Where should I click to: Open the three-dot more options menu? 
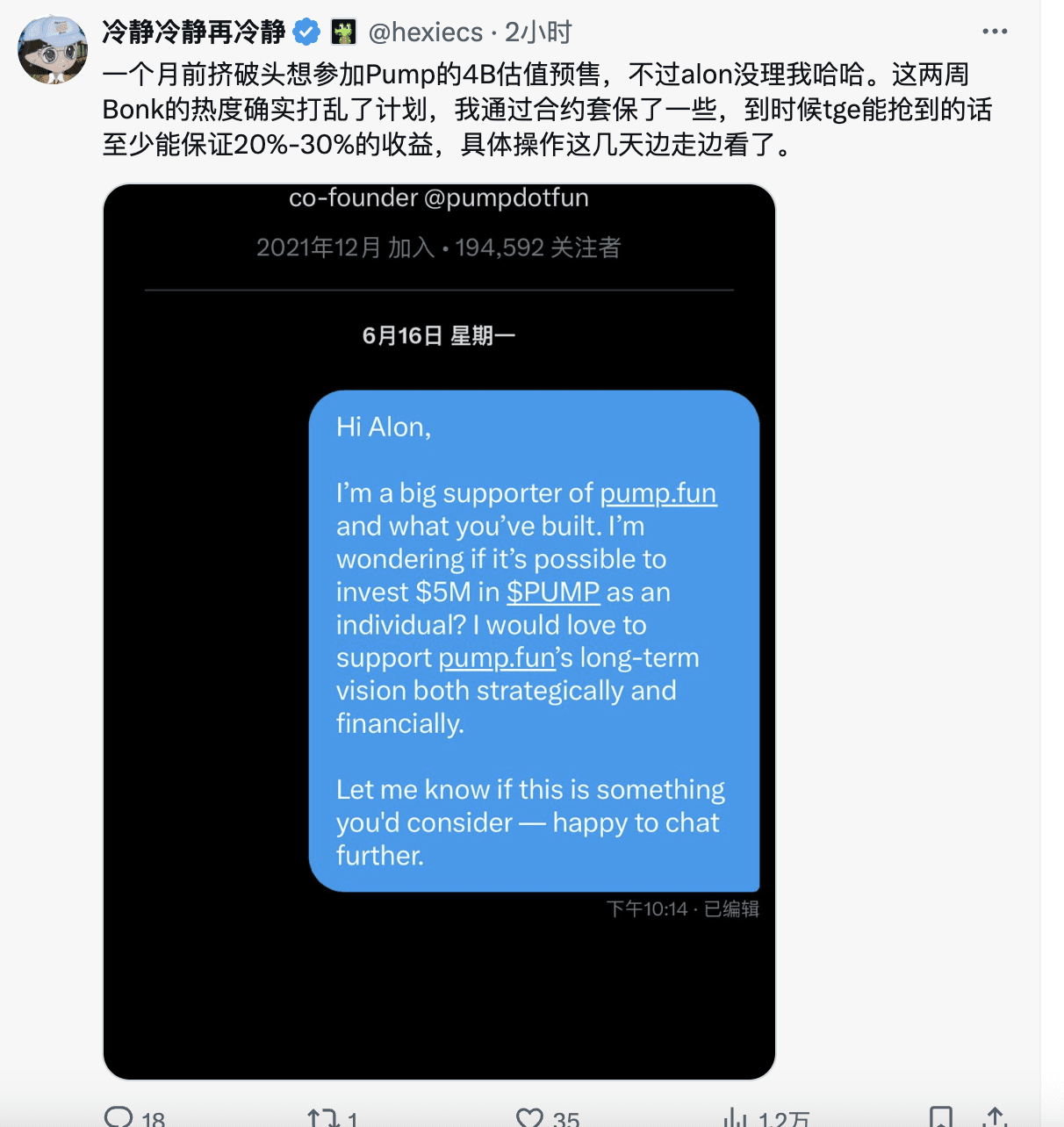tap(995, 32)
